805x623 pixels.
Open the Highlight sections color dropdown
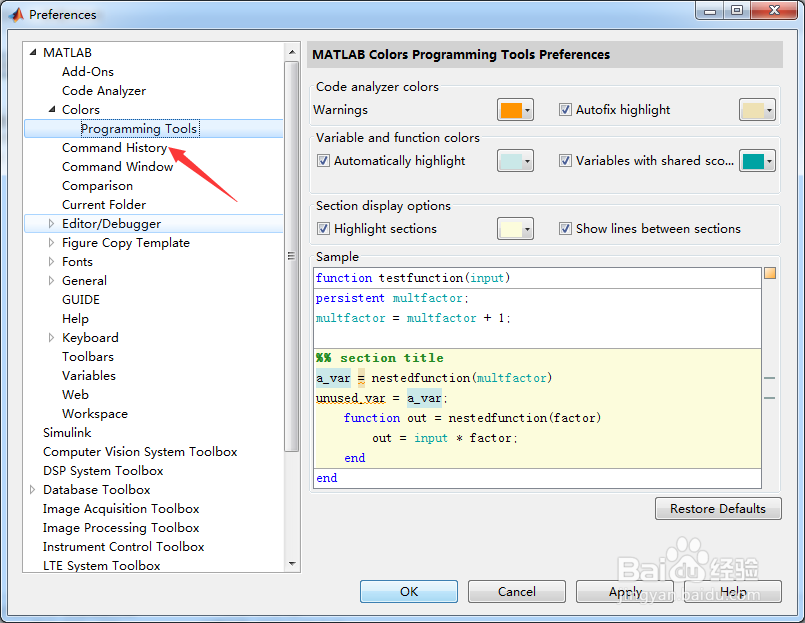click(515, 229)
